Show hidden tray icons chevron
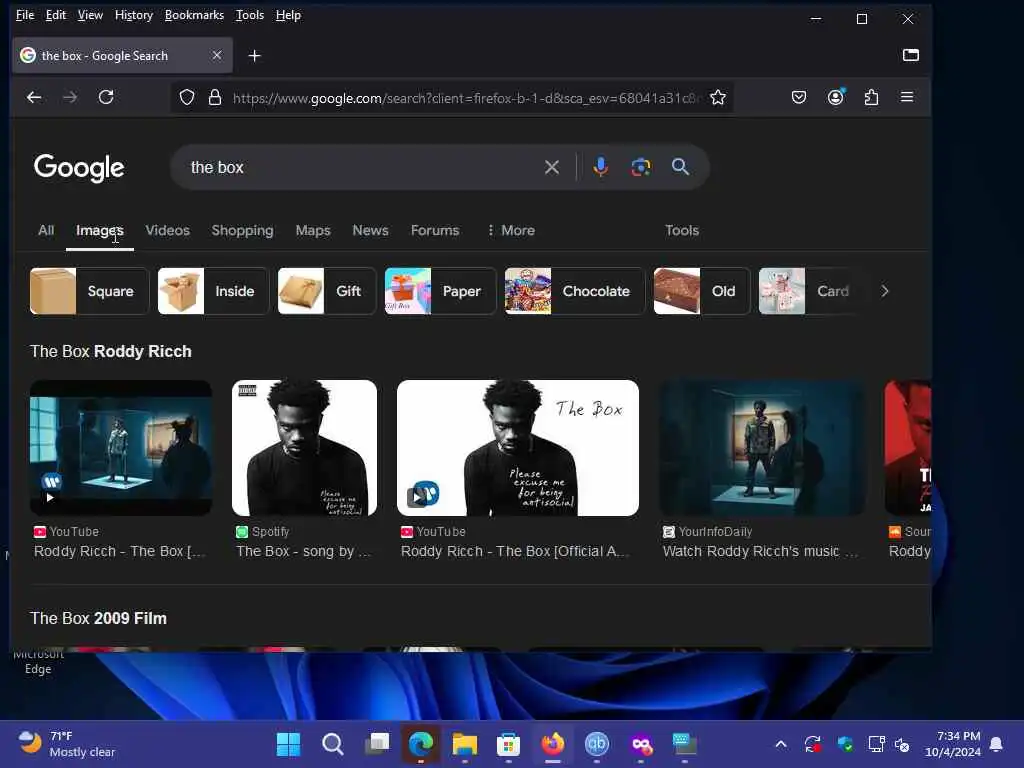 (x=781, y=744)
